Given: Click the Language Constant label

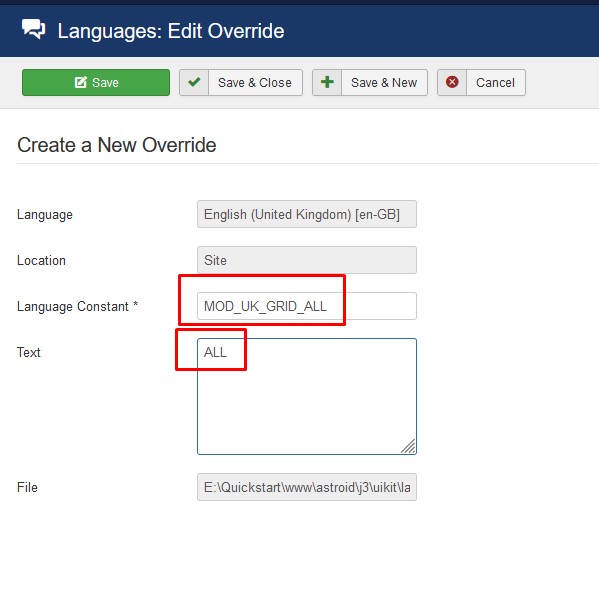Looking at the screenshot, I should click(x=77, y=306).
